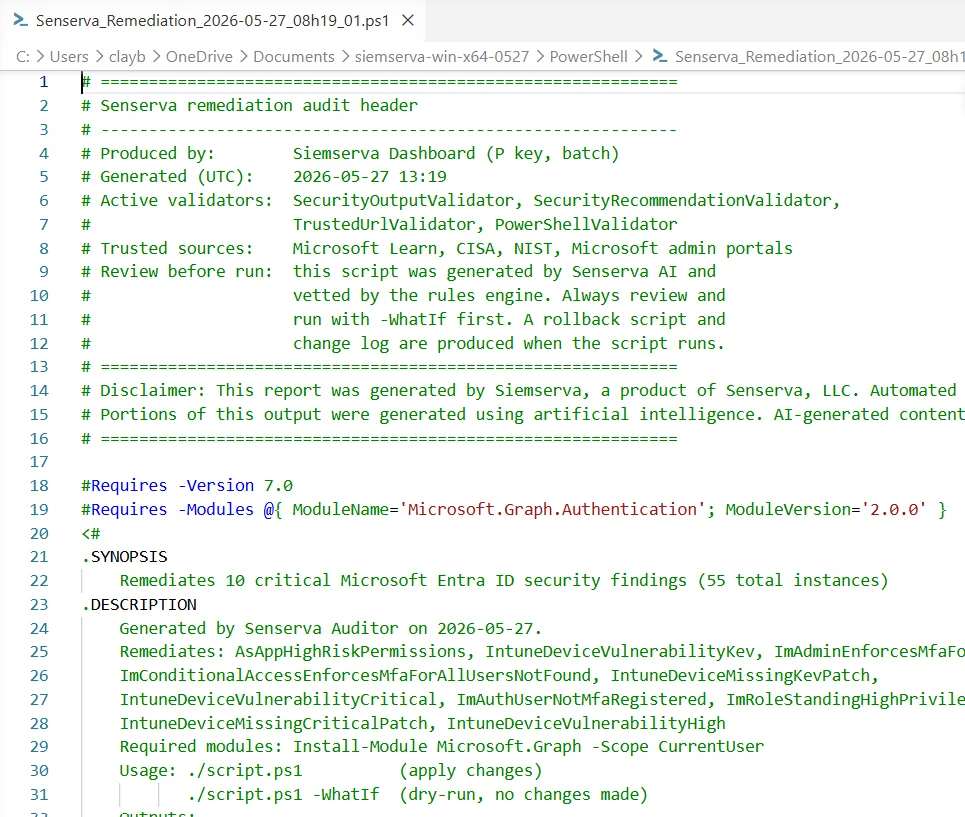Click the '.DESCRIPTION' keyword
The height and width of the screenshot is (817, 965).
139,604
